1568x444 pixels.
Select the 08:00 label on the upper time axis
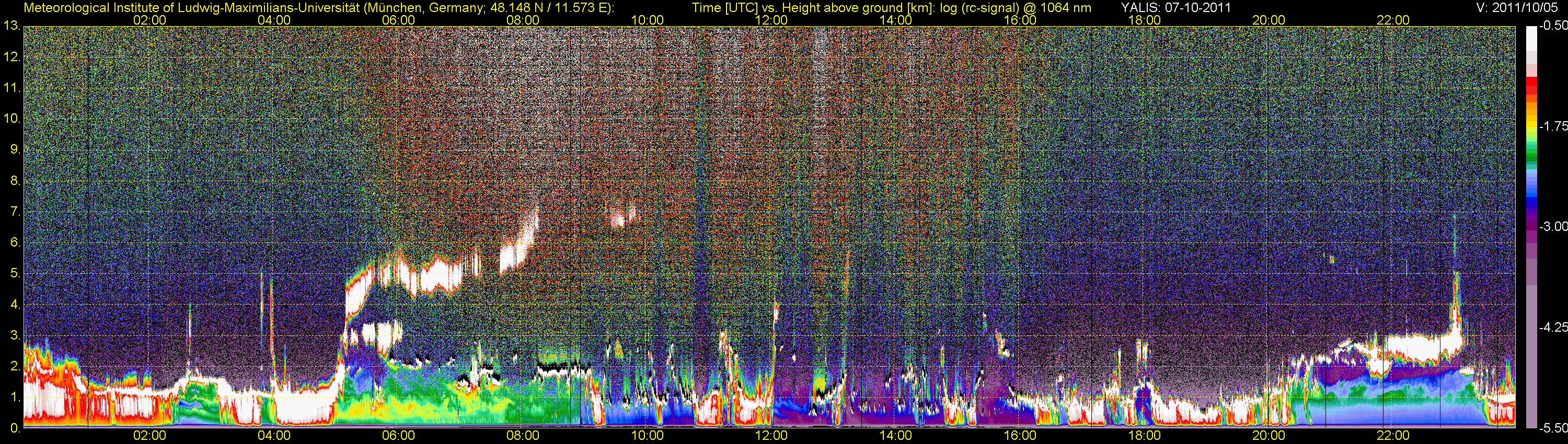click(523, 20)
